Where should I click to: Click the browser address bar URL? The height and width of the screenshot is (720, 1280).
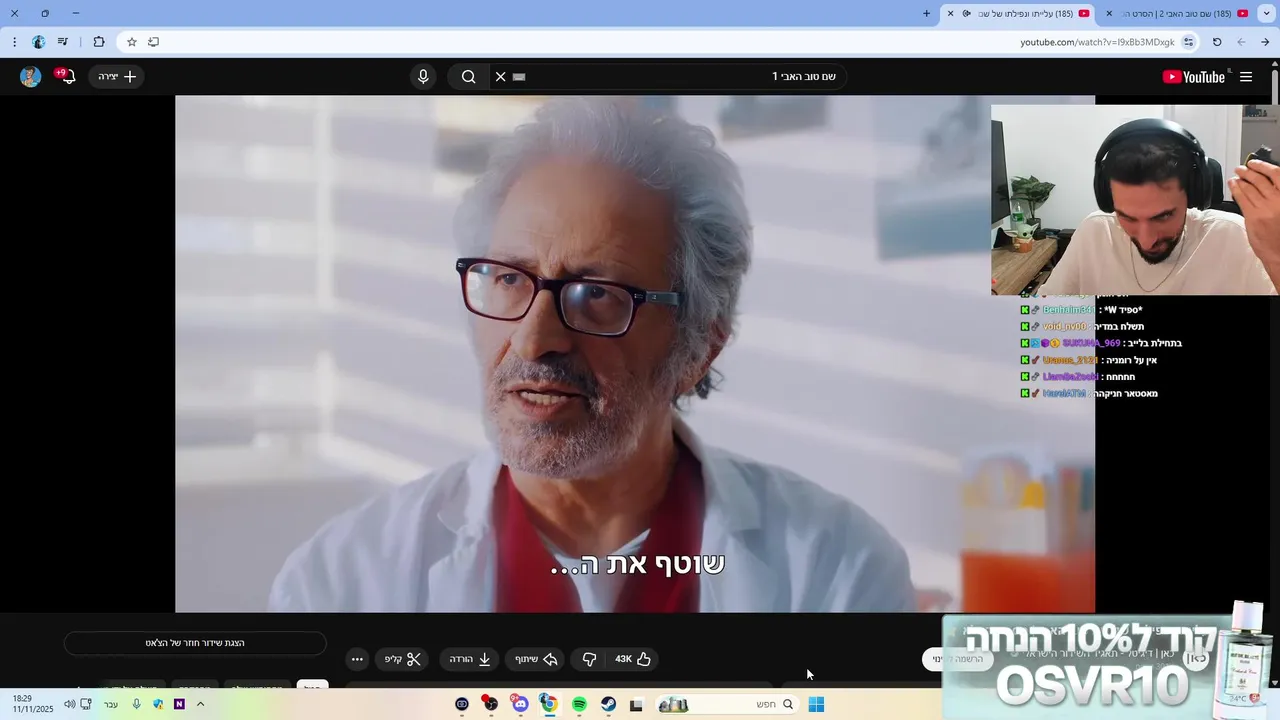coord(1097,42)
